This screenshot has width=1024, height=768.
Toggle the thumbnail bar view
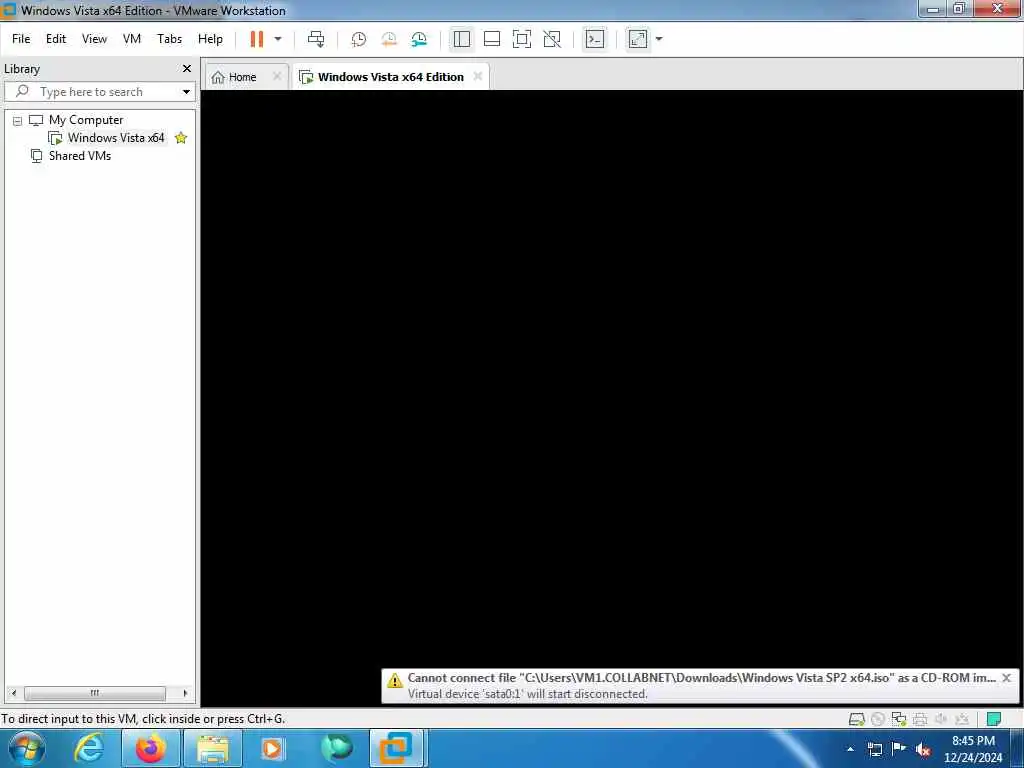[x=492, y=39]
